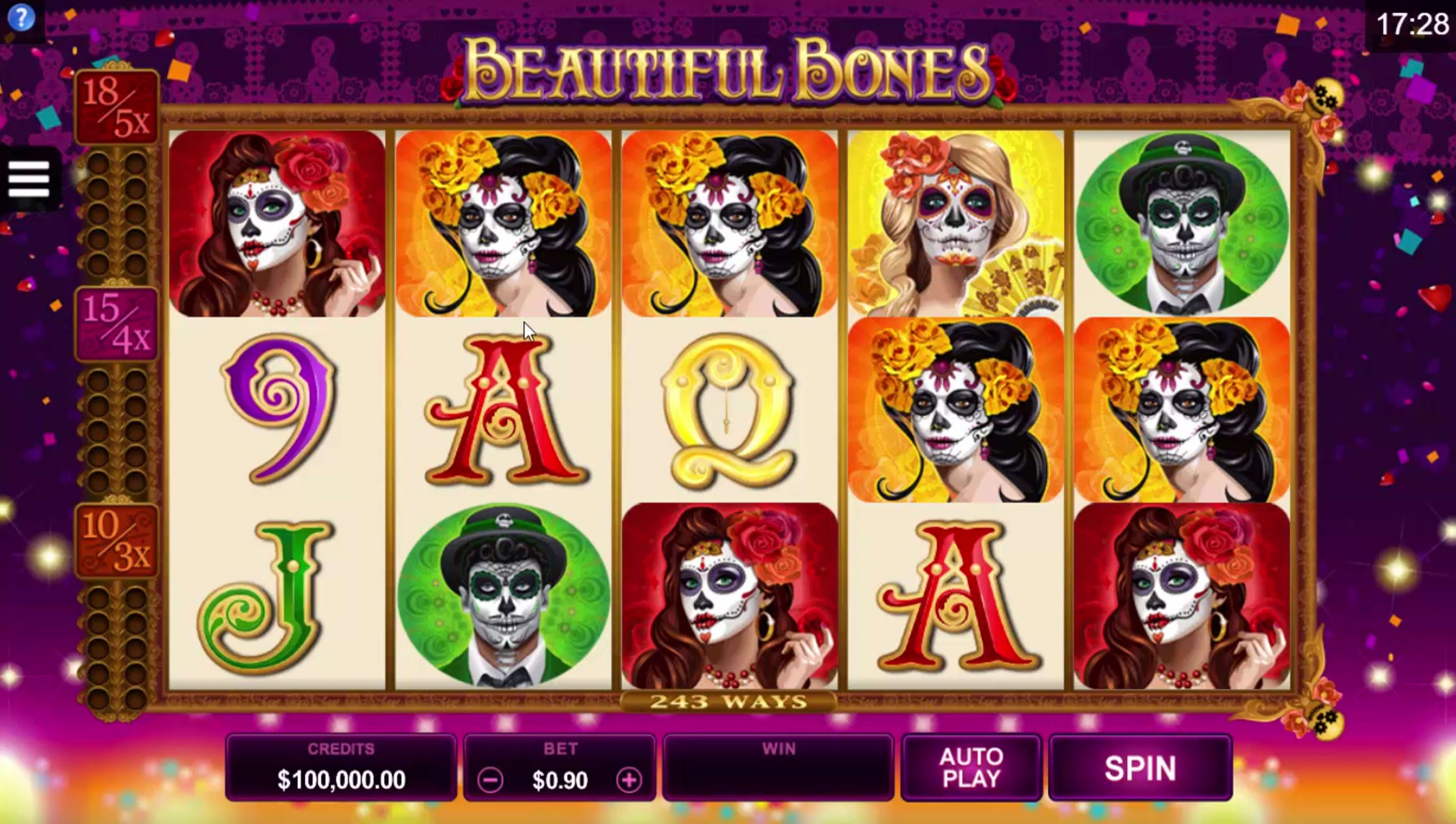Increase bet with plus icon
The image size is (1456, 824).
pos(629,780)
